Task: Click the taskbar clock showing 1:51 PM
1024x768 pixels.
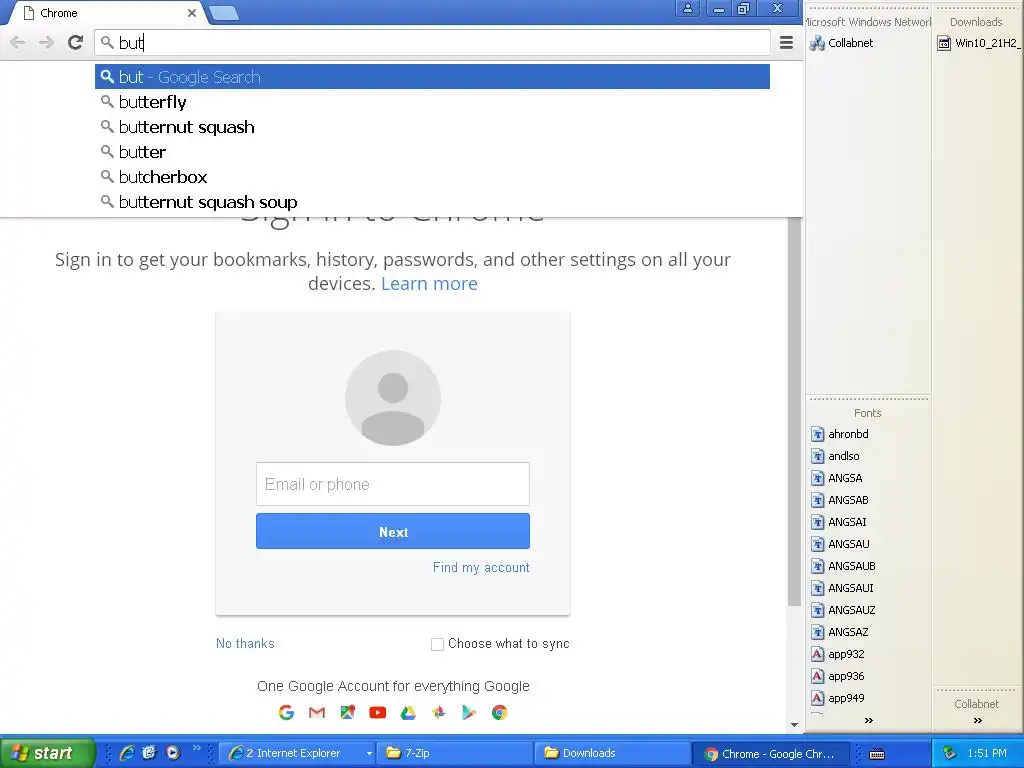Action: click(x=987, y=753)
